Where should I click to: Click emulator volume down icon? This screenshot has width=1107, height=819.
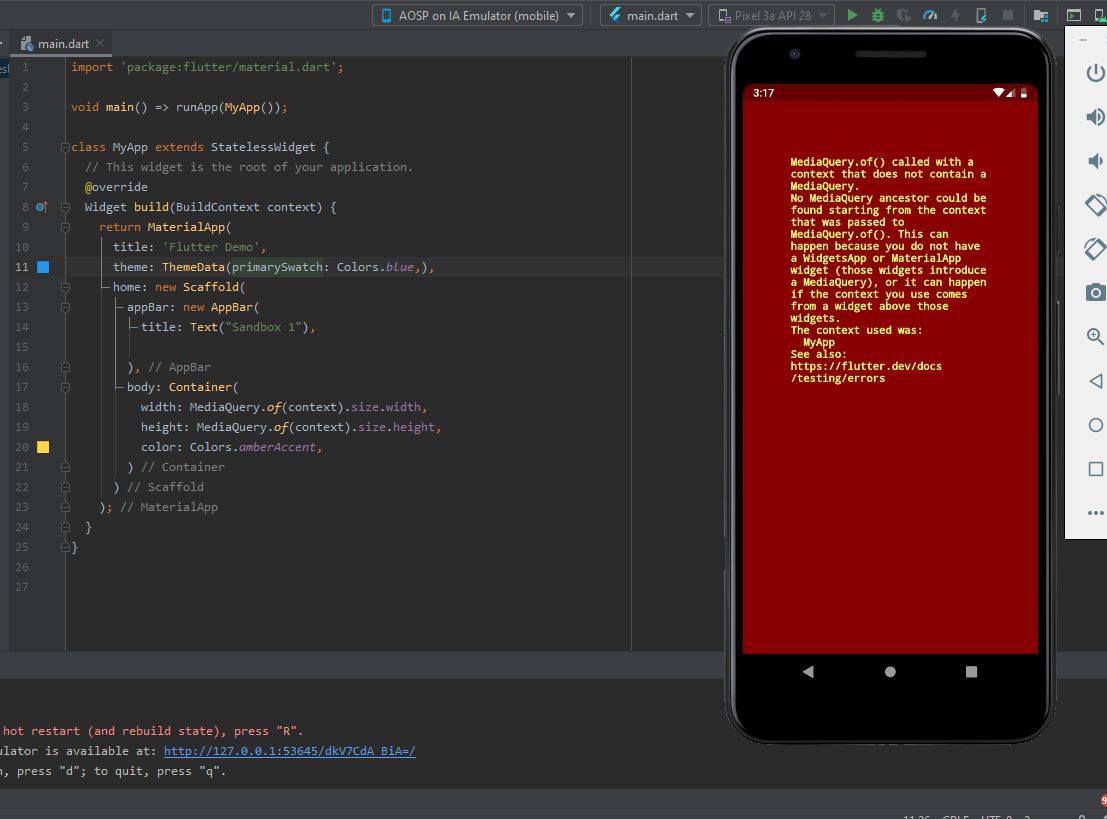[1095, 161]
